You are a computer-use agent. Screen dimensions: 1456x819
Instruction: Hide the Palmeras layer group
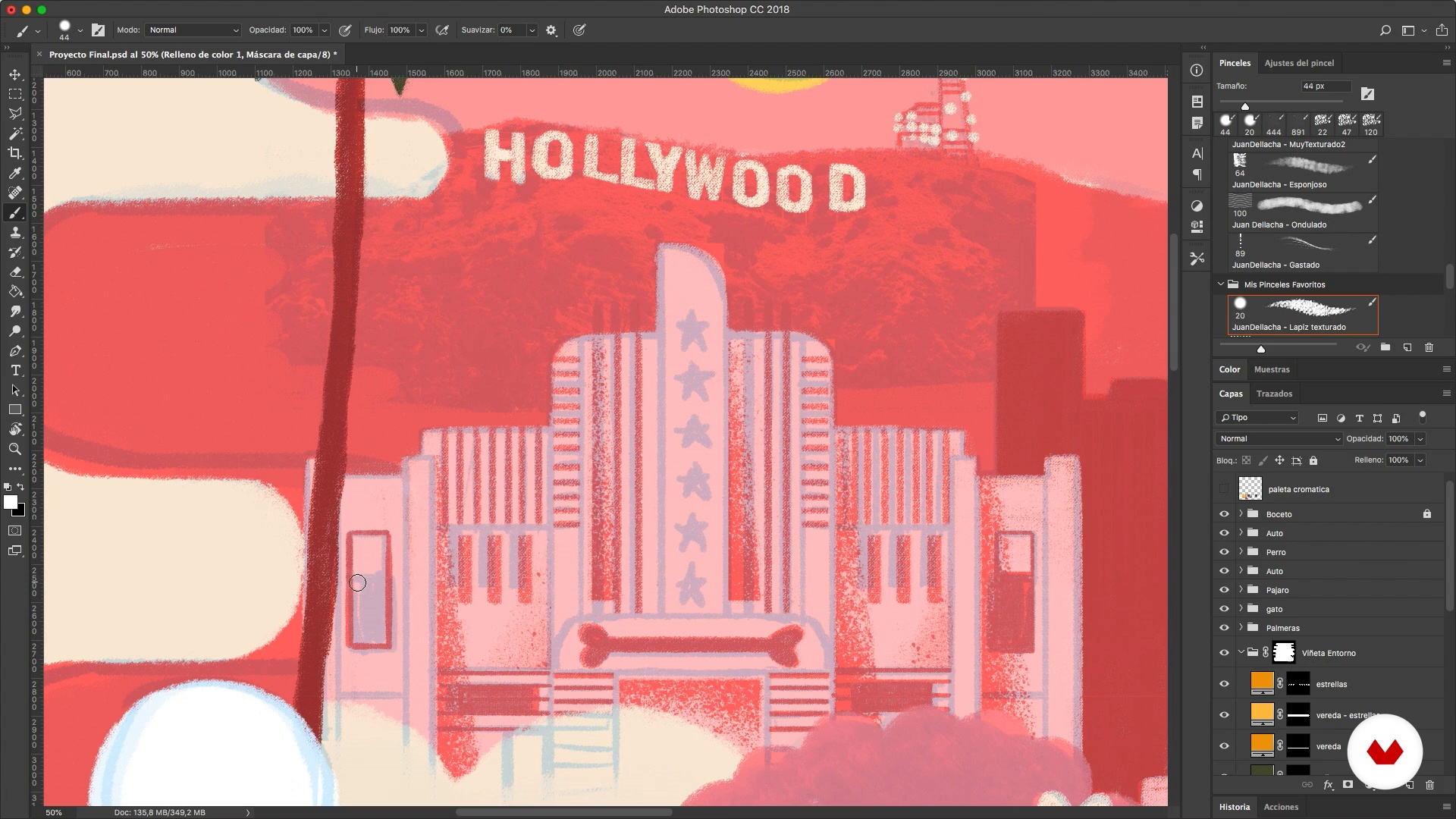tap(1224, 628)
